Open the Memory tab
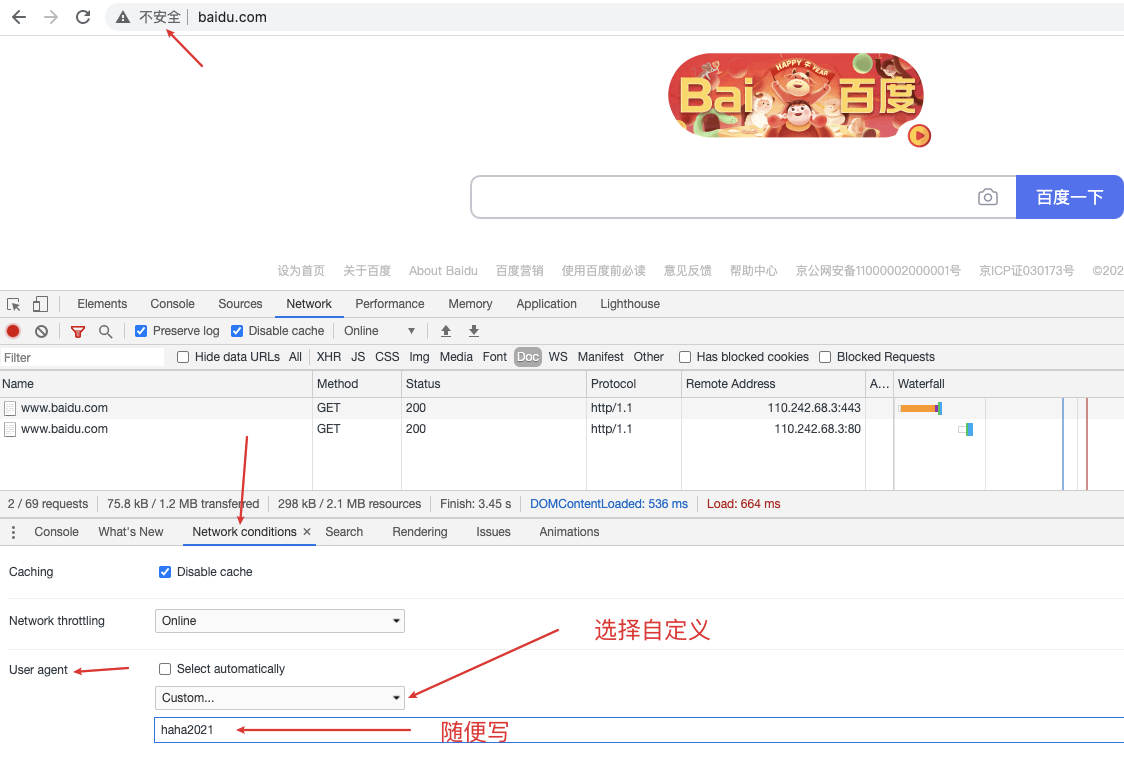 point(470,304)
